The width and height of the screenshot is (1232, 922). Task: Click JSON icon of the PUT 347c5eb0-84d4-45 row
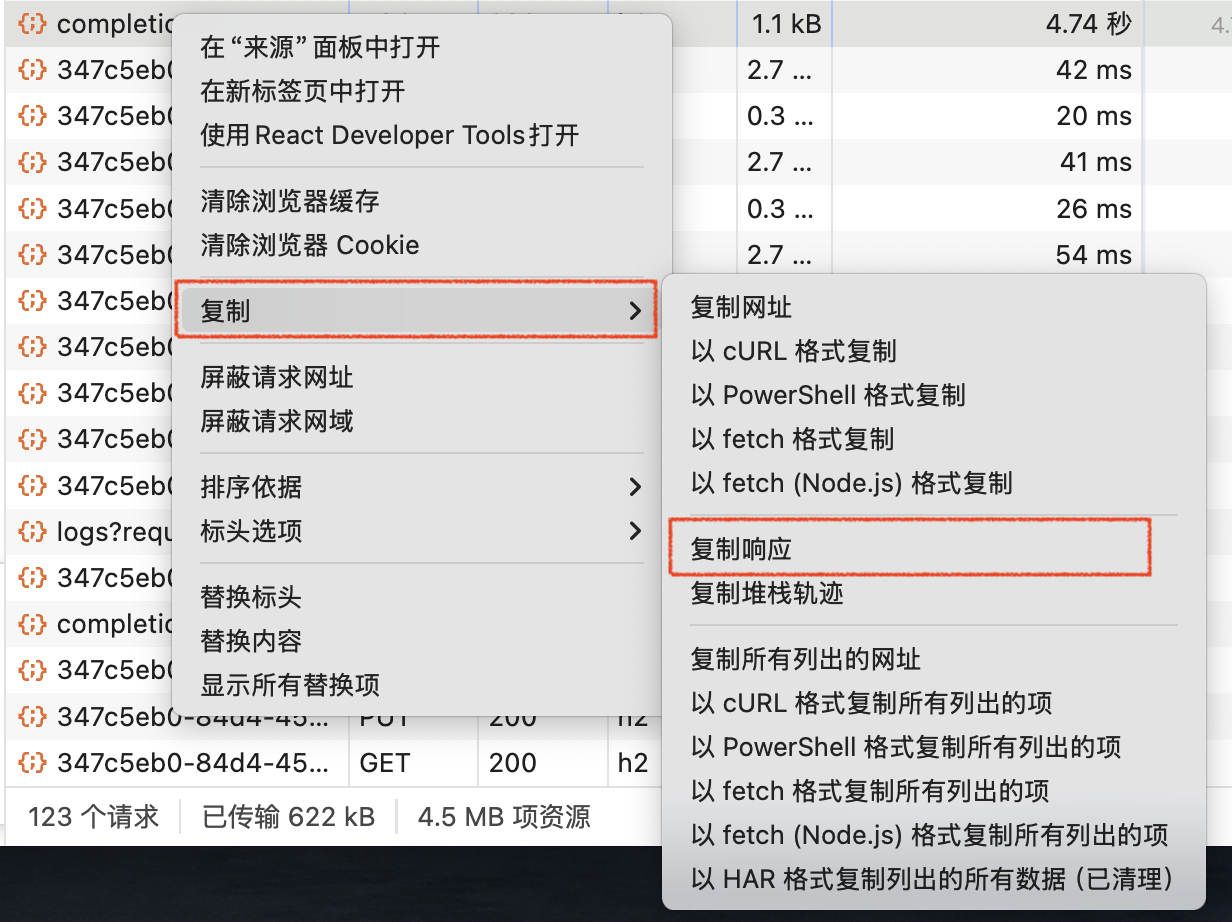click(33, 716)
